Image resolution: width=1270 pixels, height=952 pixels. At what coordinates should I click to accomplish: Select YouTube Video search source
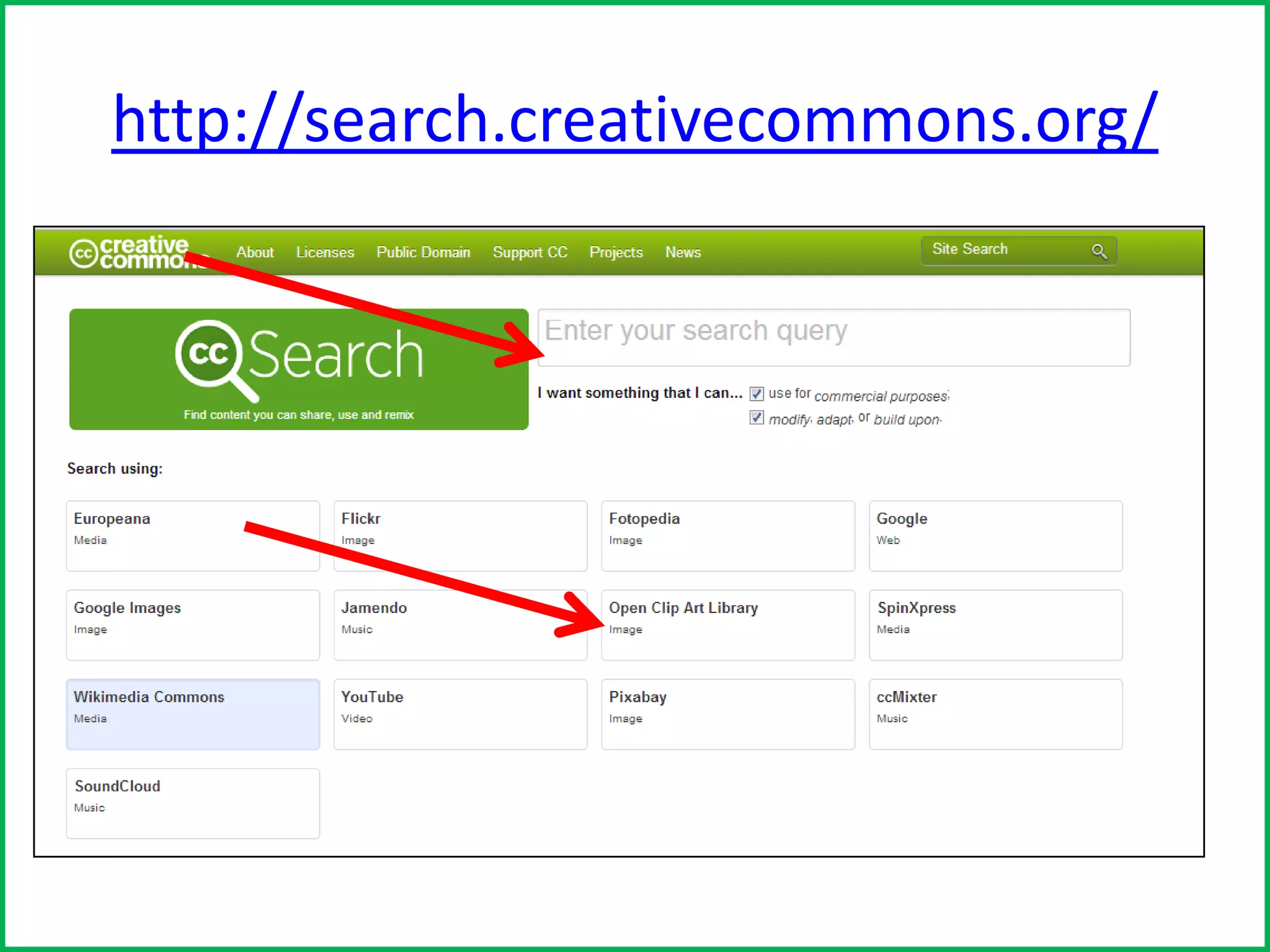coord(460,715)
